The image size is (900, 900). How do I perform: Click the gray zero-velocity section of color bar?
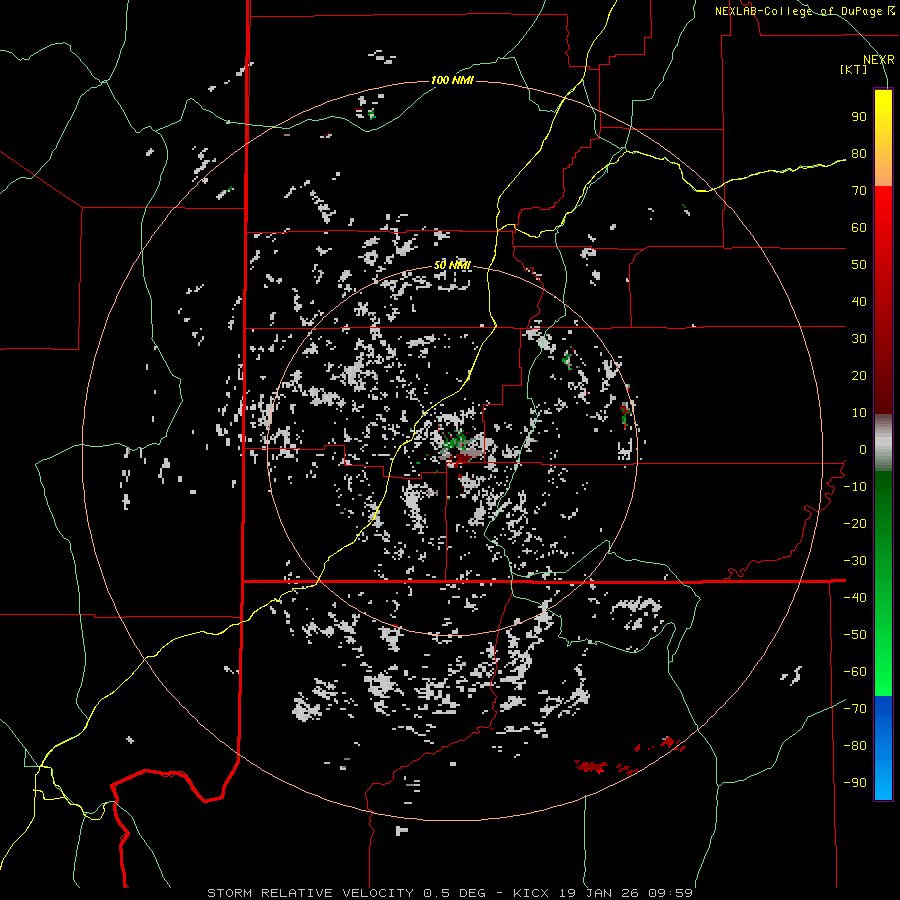coord(883,443)
